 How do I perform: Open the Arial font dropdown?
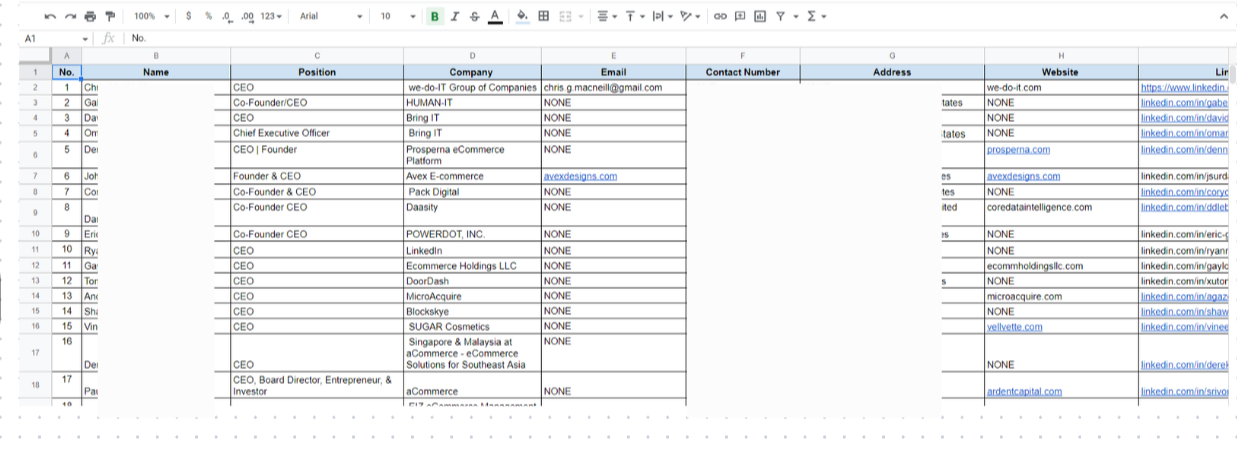click(329, 16)
